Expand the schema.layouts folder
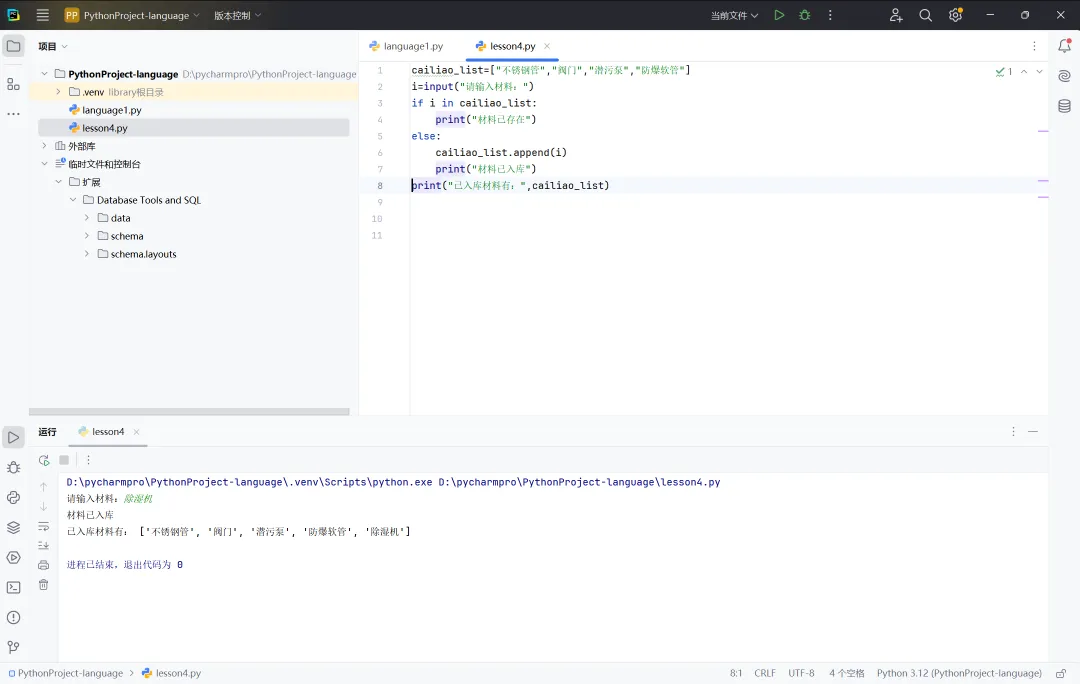This screenshot has height=684, width=1080. click(x=87, y=253)
